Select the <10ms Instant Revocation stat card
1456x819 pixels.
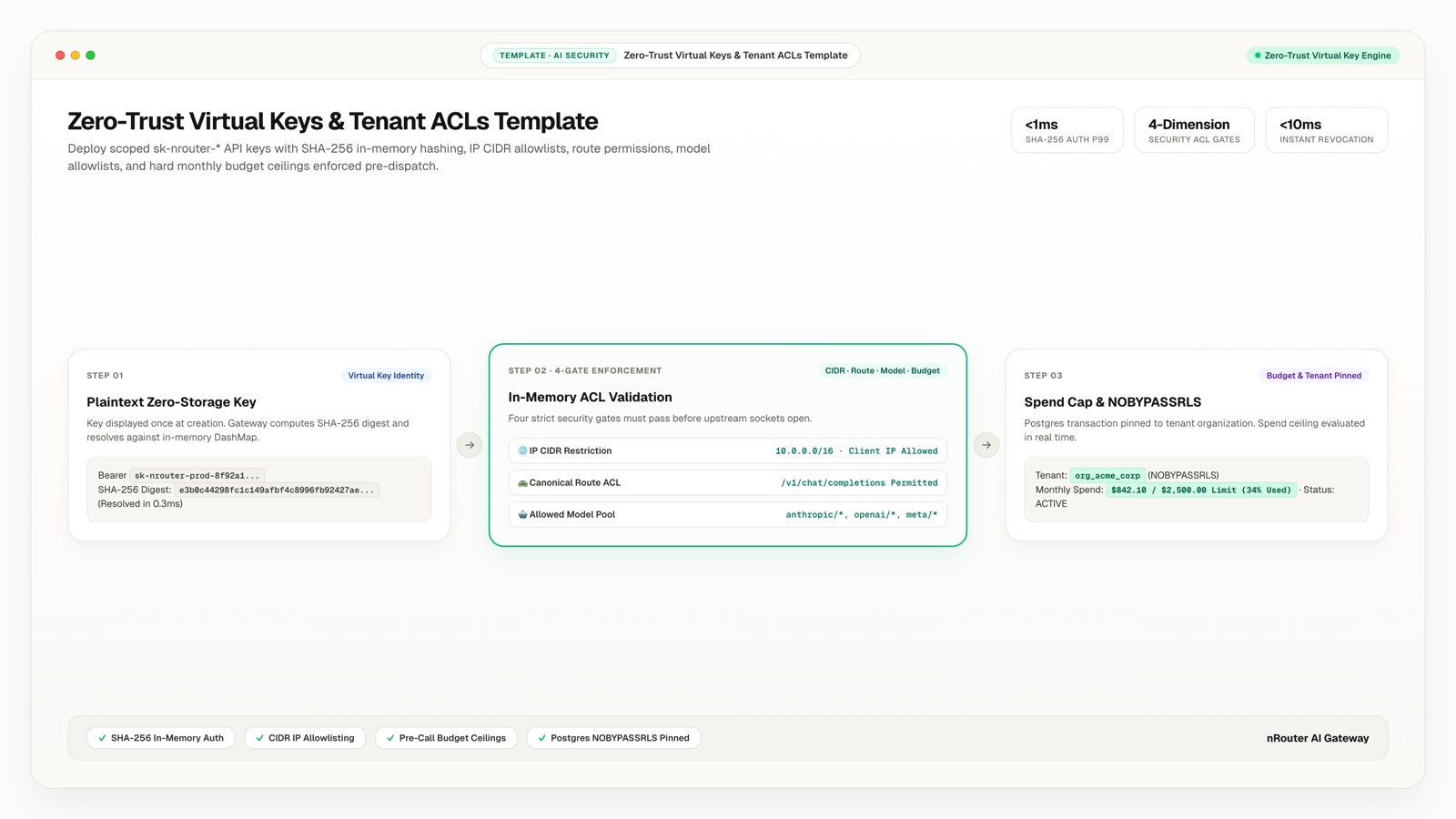tap(1327, 130)
